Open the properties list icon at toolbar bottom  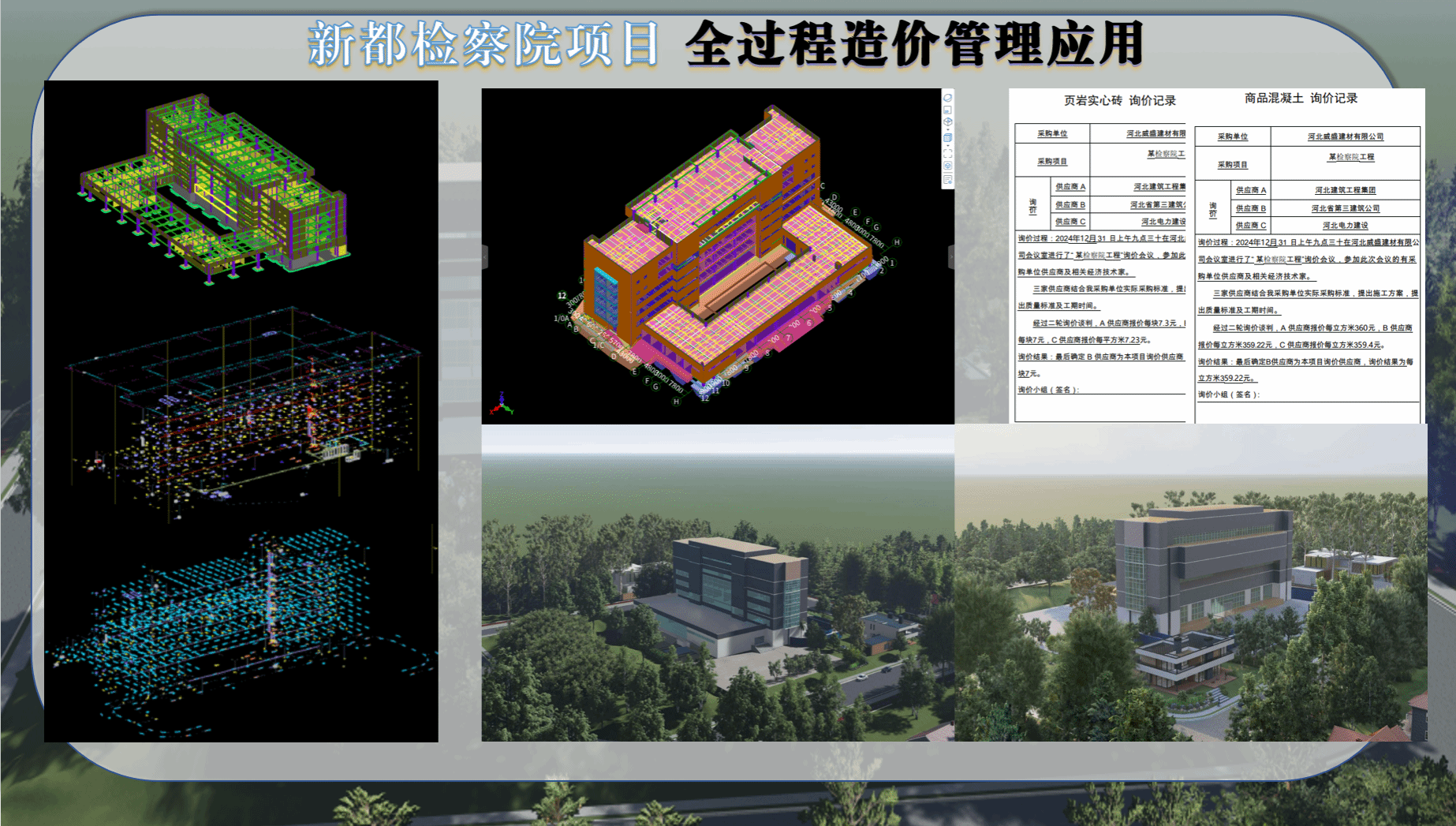click(x=948, y=179)
